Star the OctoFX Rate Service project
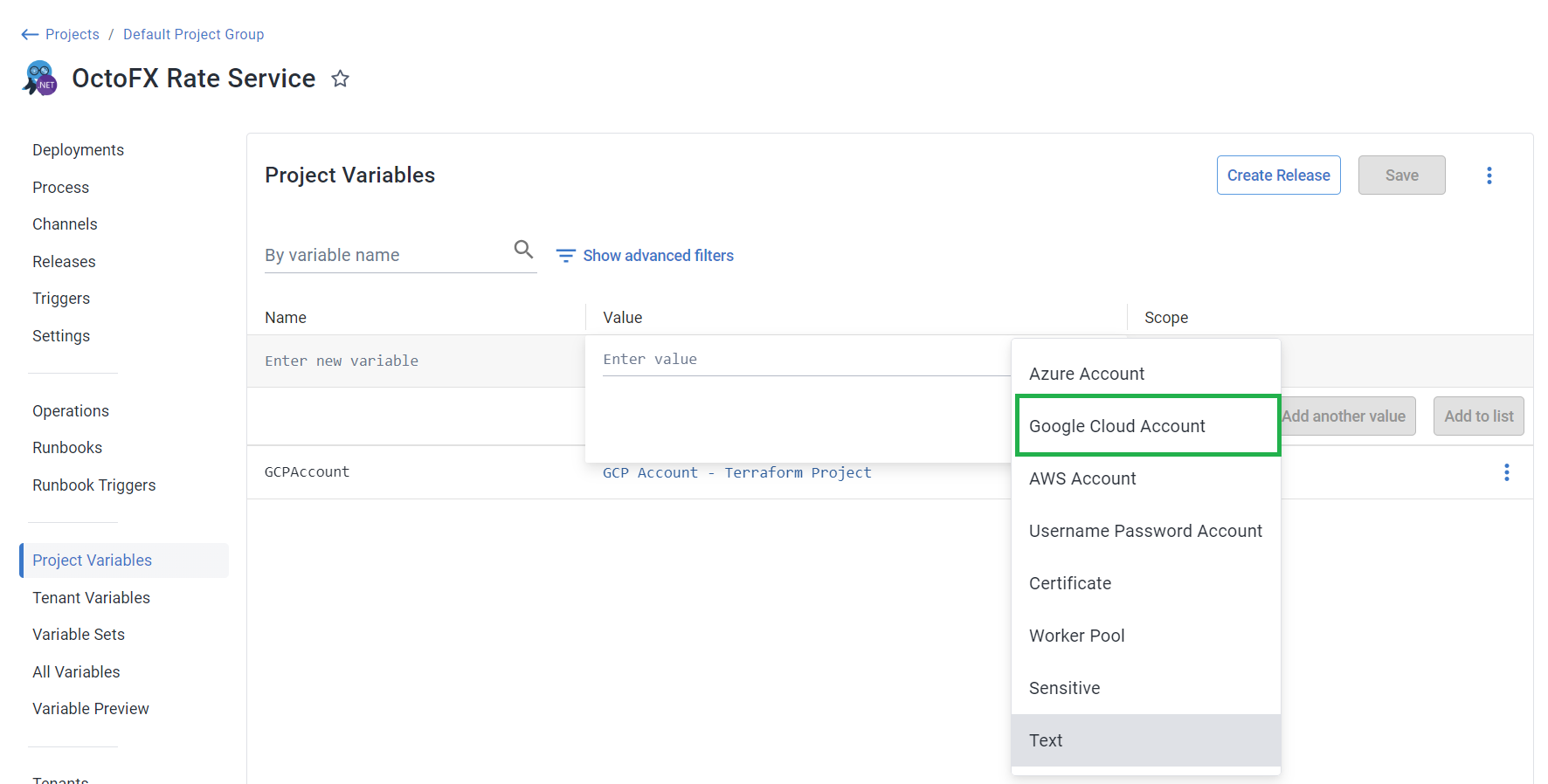The height and width of the screenshot is (784, 1548). (x=340, y=79)
